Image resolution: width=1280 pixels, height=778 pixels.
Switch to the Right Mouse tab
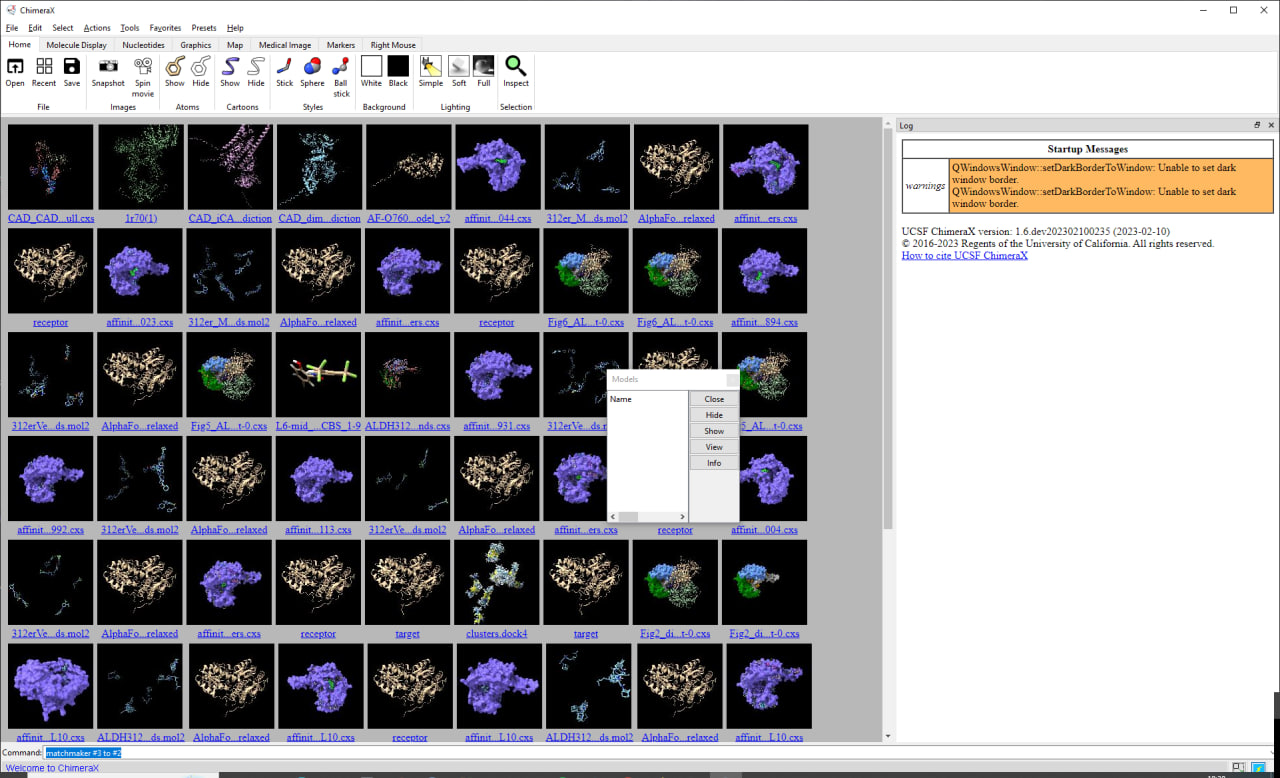click(393, 45)
